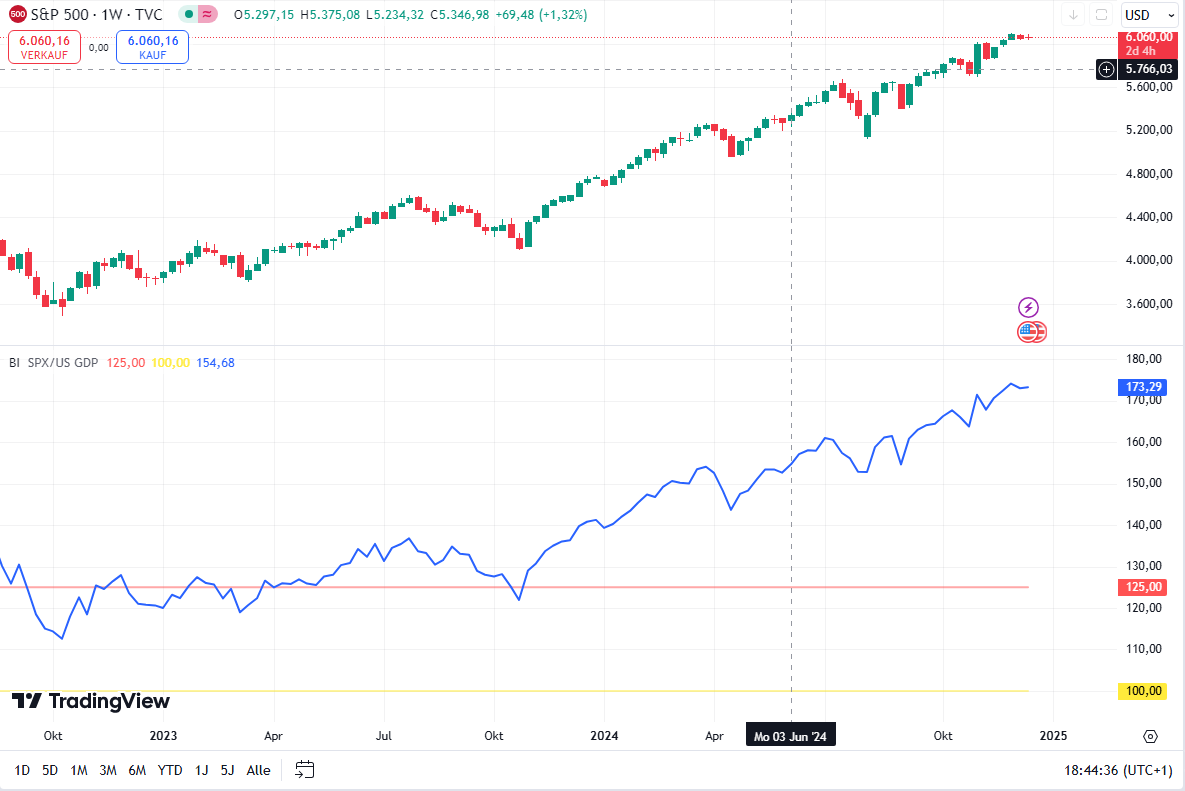Click the change value +69,48 (+1,32%)

(x=541, y=14)
